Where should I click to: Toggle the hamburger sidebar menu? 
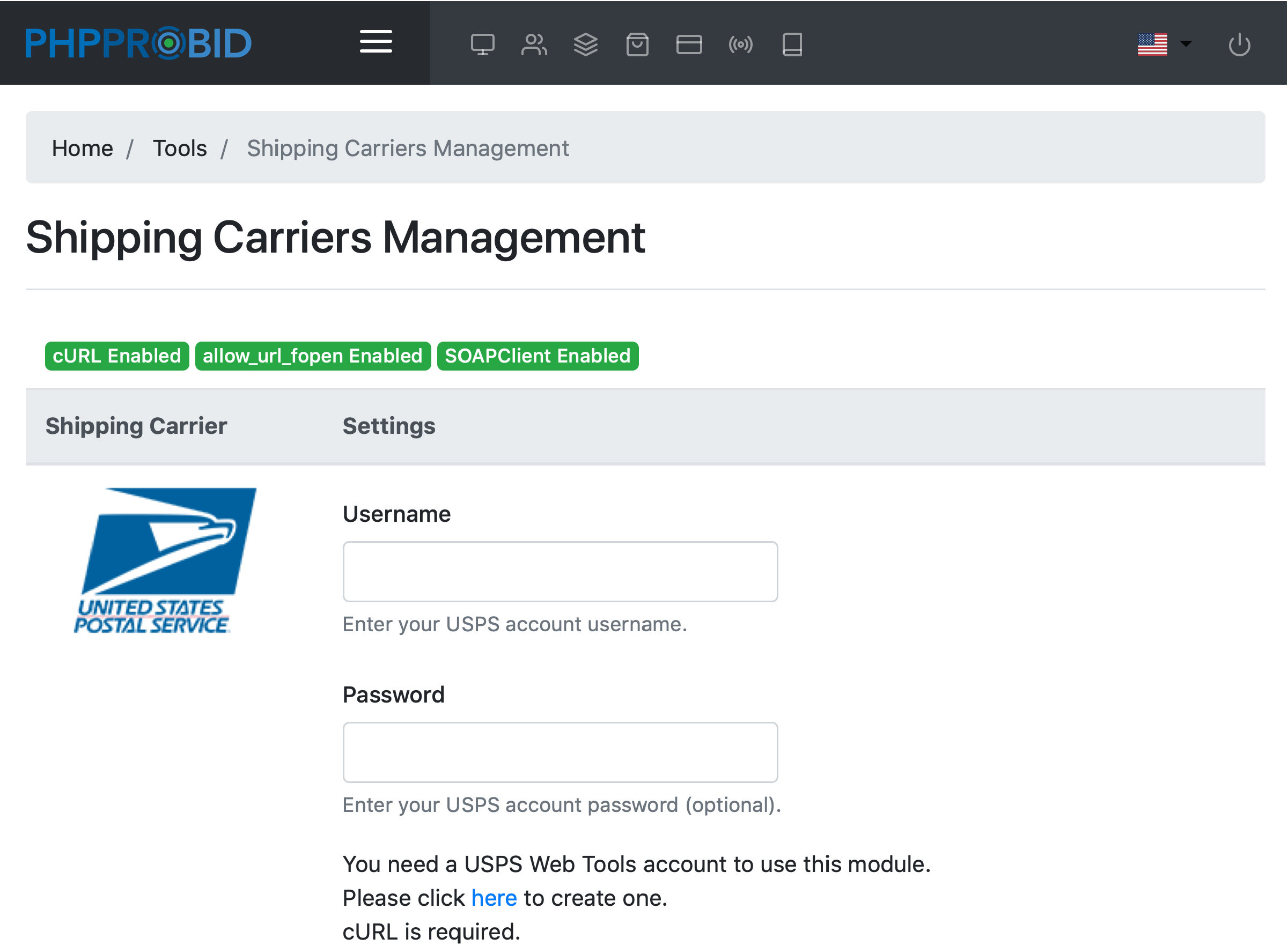[x=376, y=42]
